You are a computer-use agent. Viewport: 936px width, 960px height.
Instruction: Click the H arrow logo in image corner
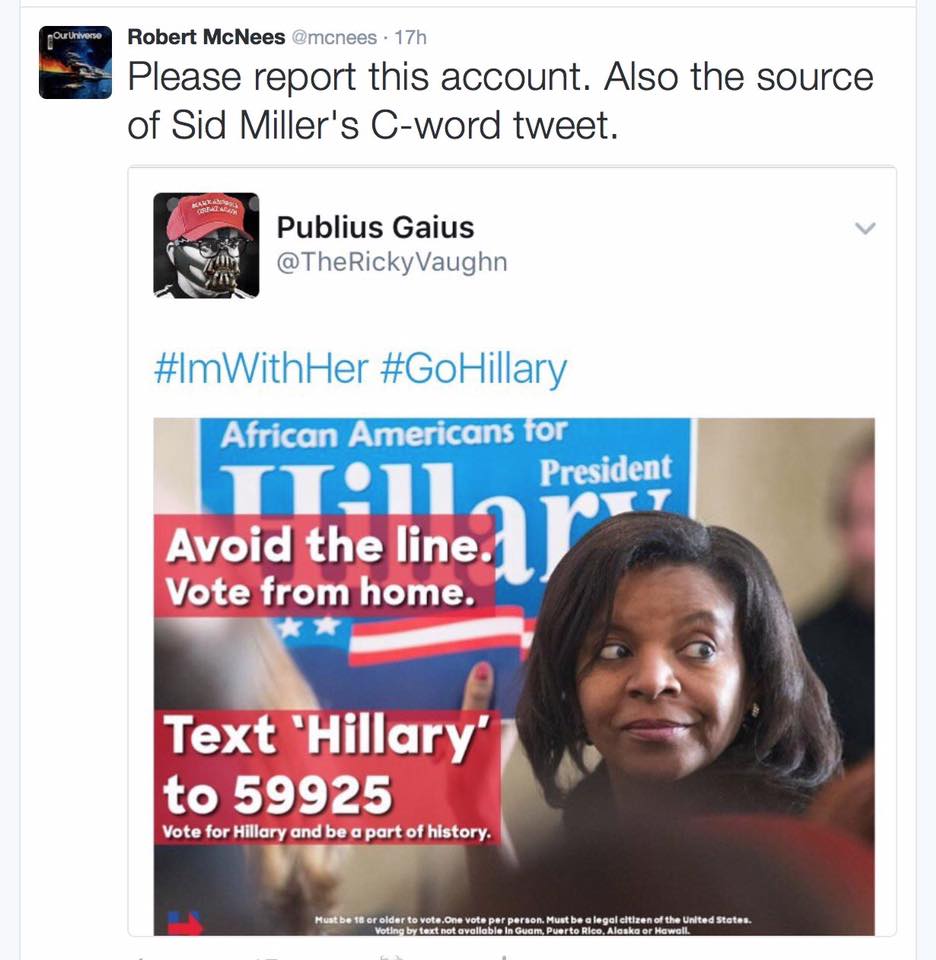tap(185, 923)
